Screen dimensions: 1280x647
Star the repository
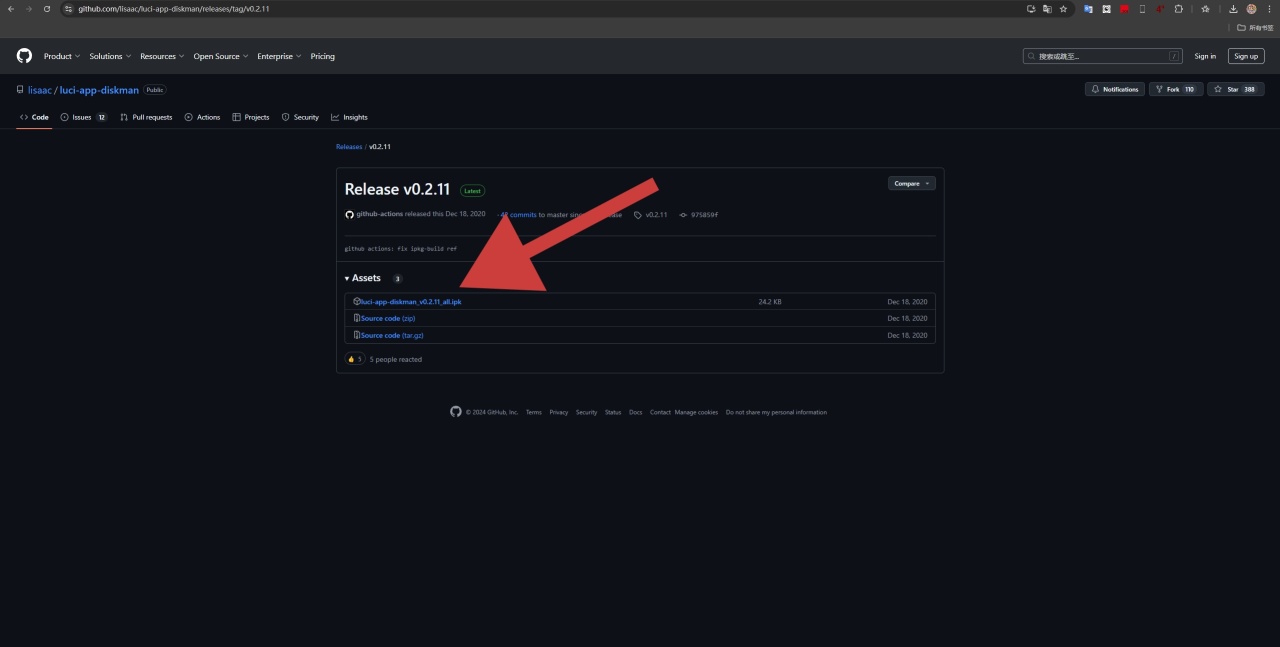pyautogui.click(x=1236, y=89)
